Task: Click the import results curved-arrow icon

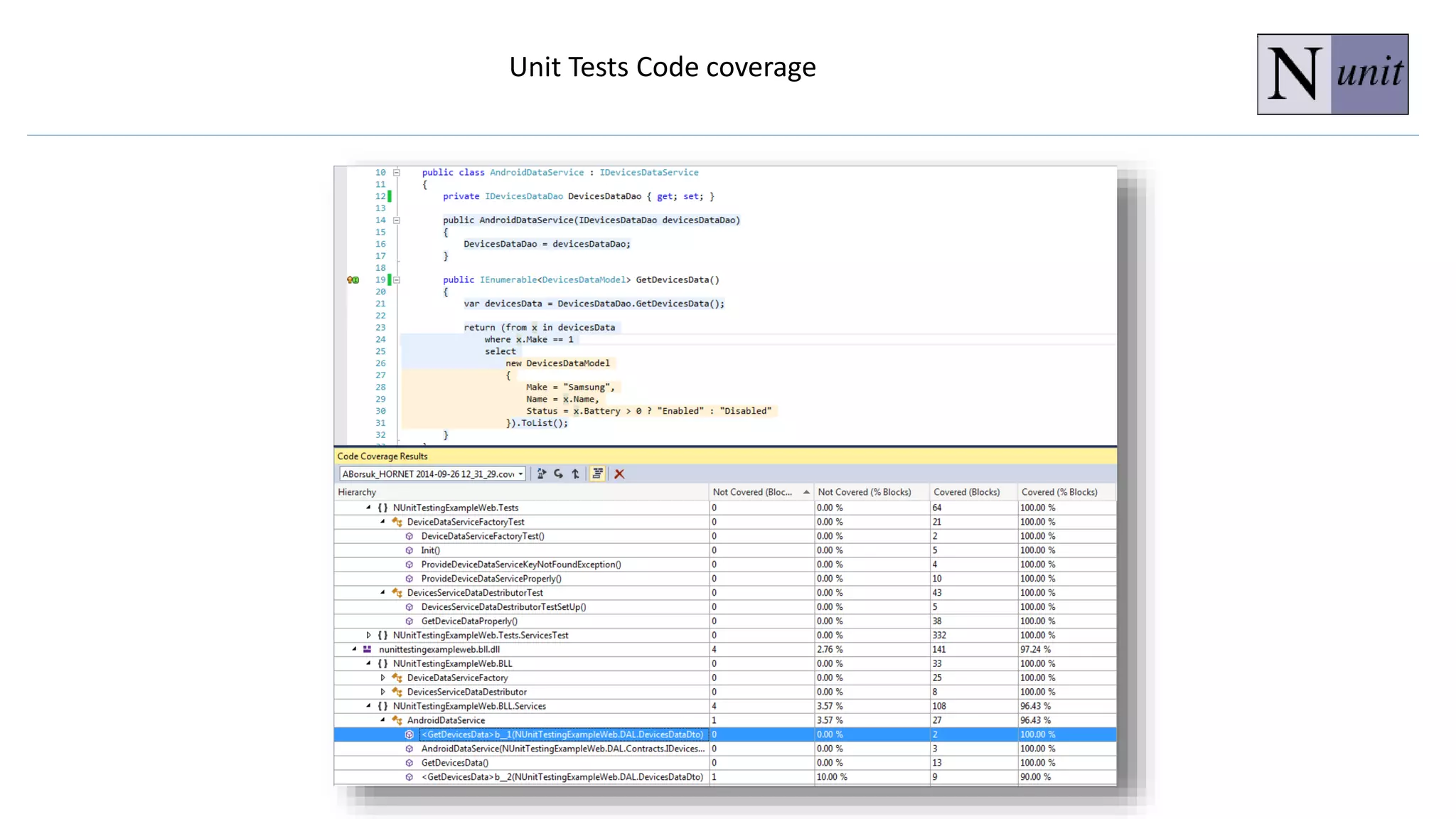Action: click(559, 473)
